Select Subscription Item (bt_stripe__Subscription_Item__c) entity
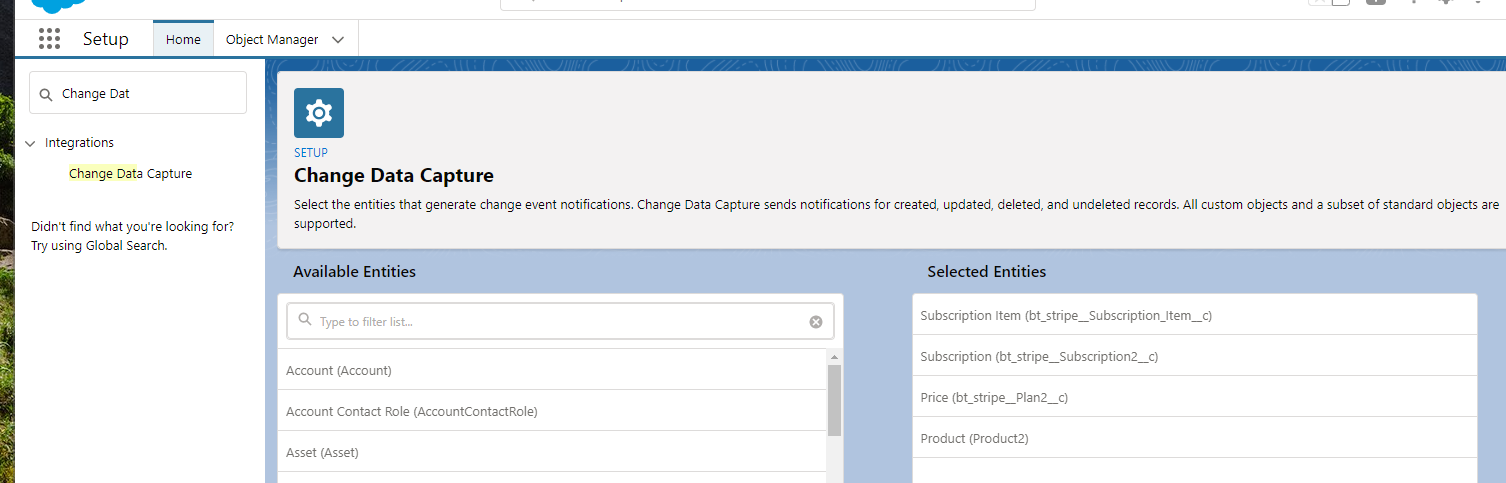Screen dimensions: 1506x483 1194,315
